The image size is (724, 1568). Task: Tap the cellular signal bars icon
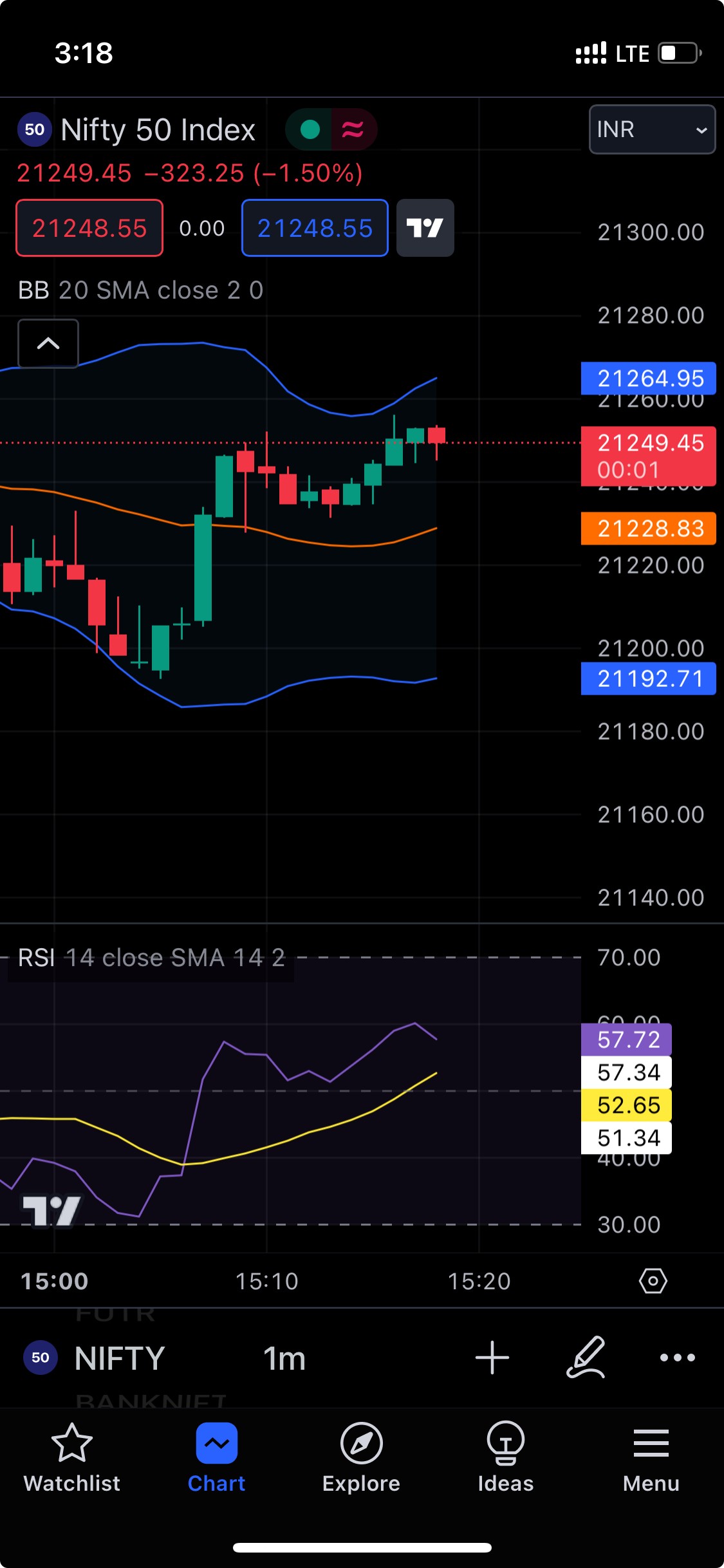pos(591,53)
